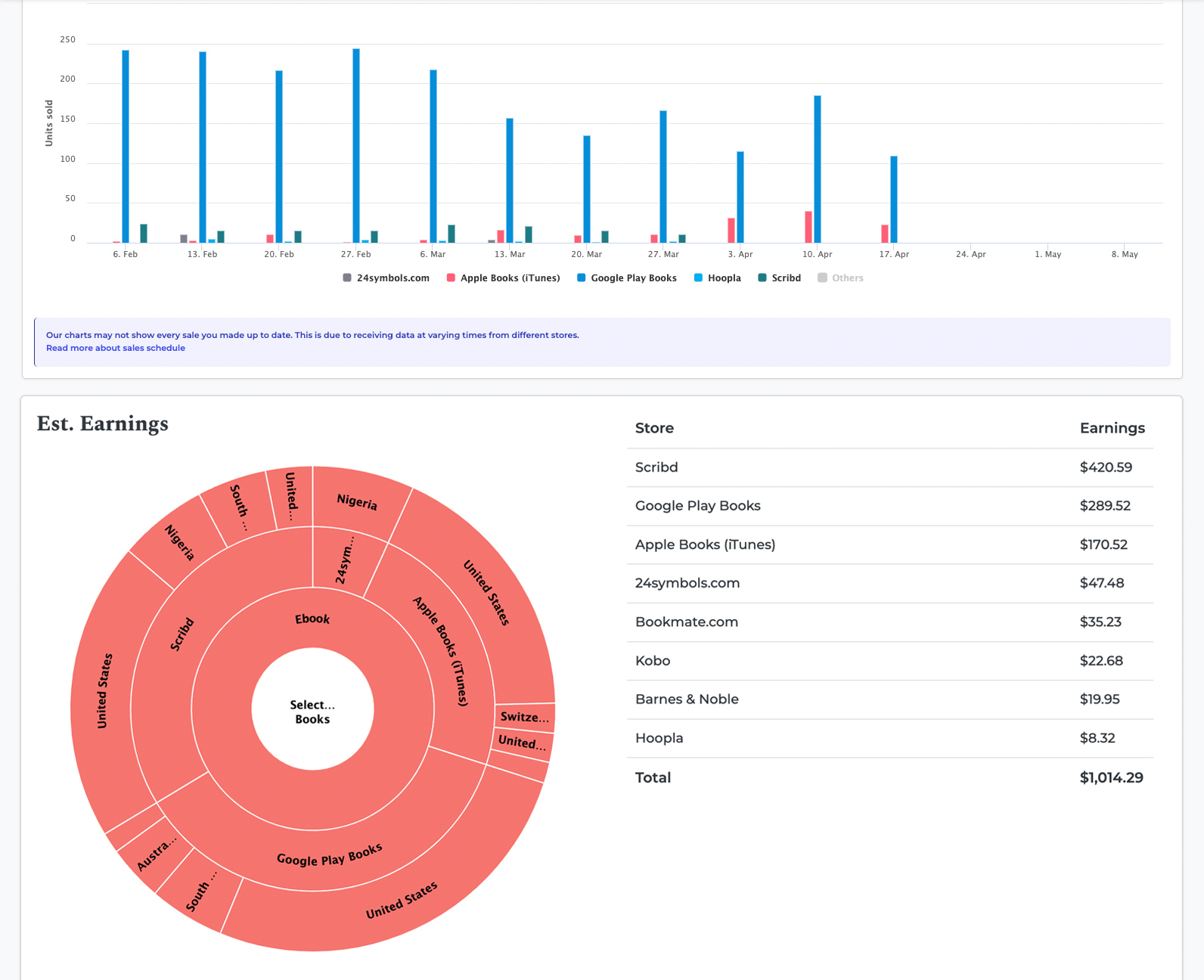
Task: Select Nigeria segment under Scribd
Action: (179, 542)
